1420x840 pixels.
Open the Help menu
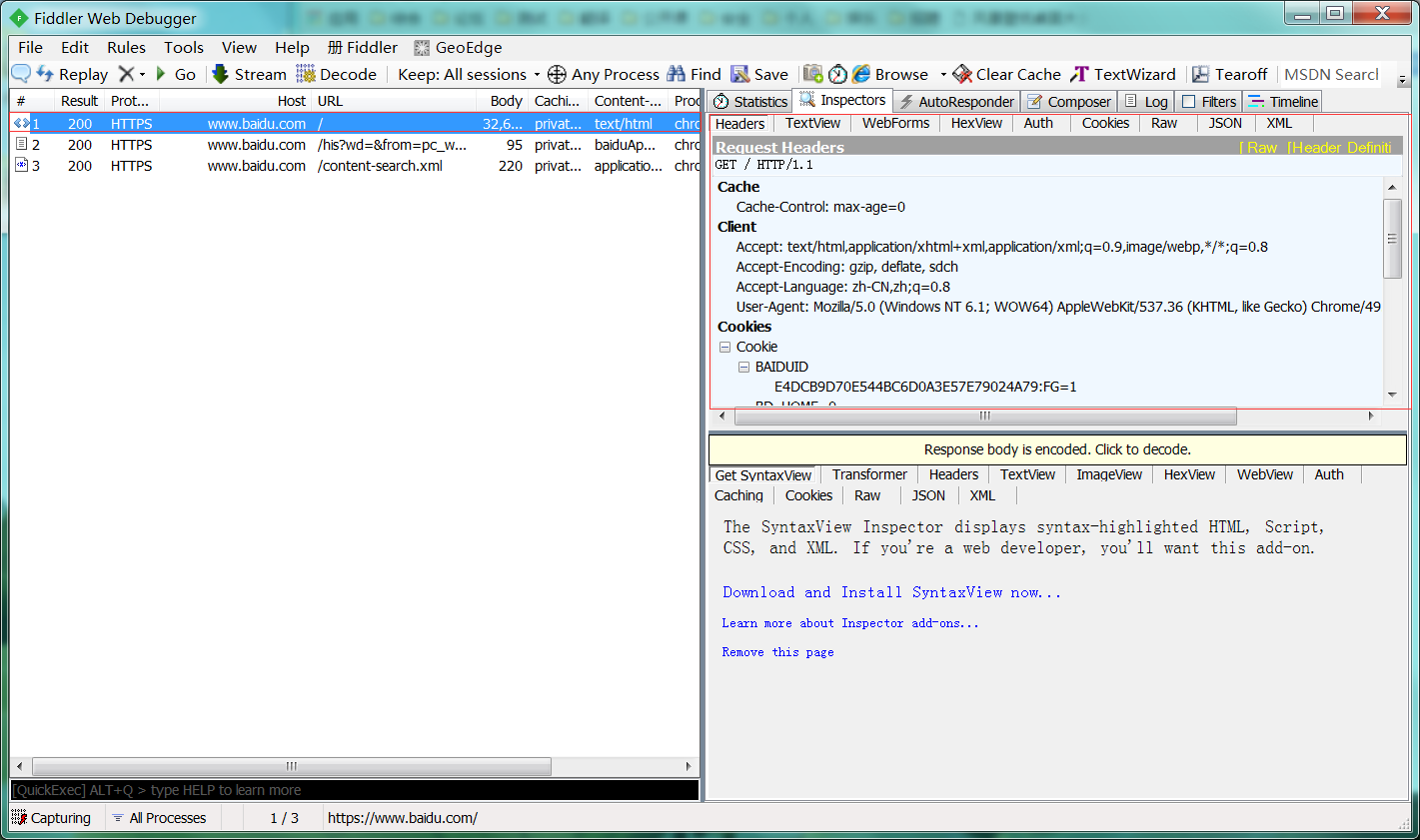[x=292, y=47]
